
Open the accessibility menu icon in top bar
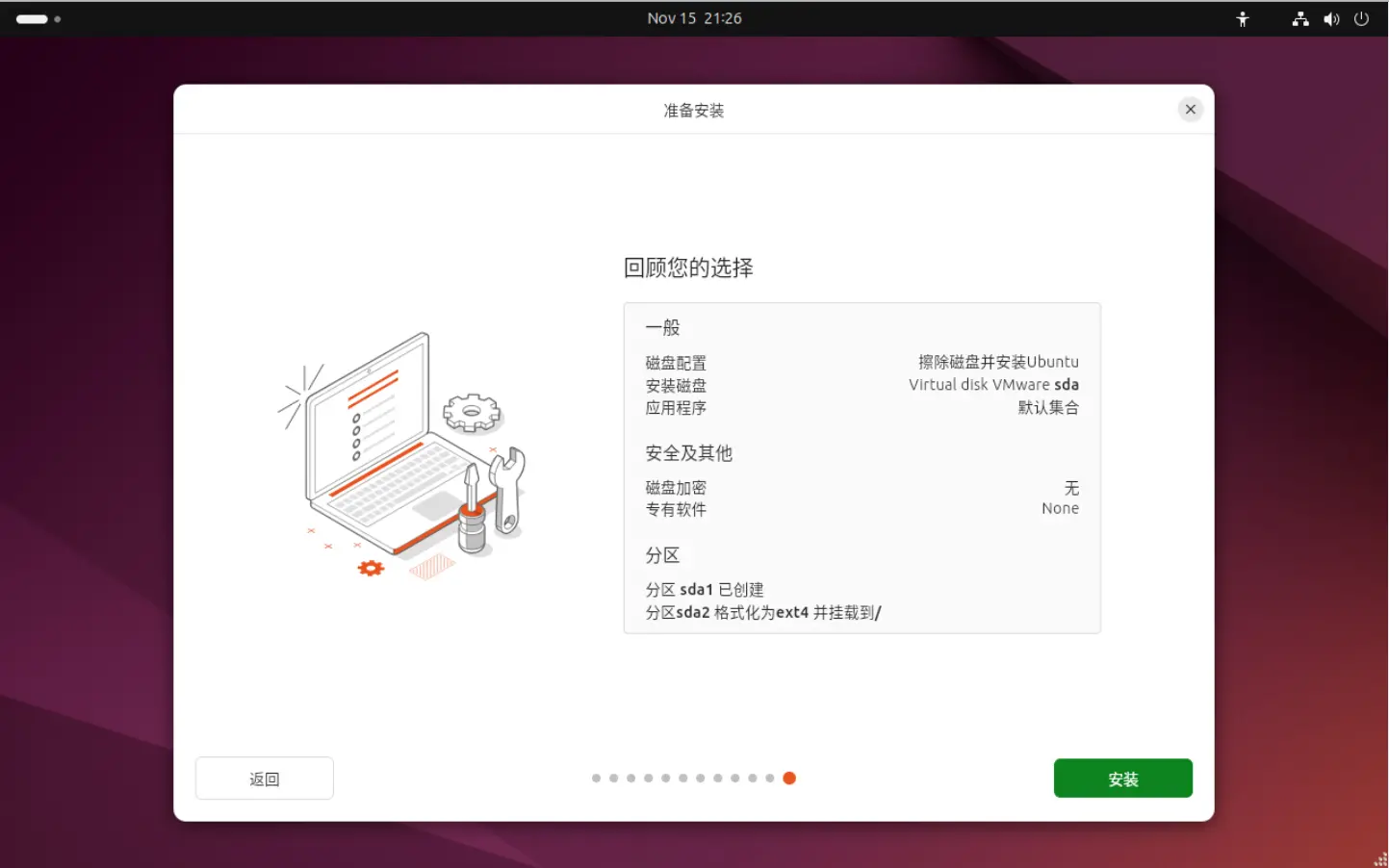(1243, 19)
